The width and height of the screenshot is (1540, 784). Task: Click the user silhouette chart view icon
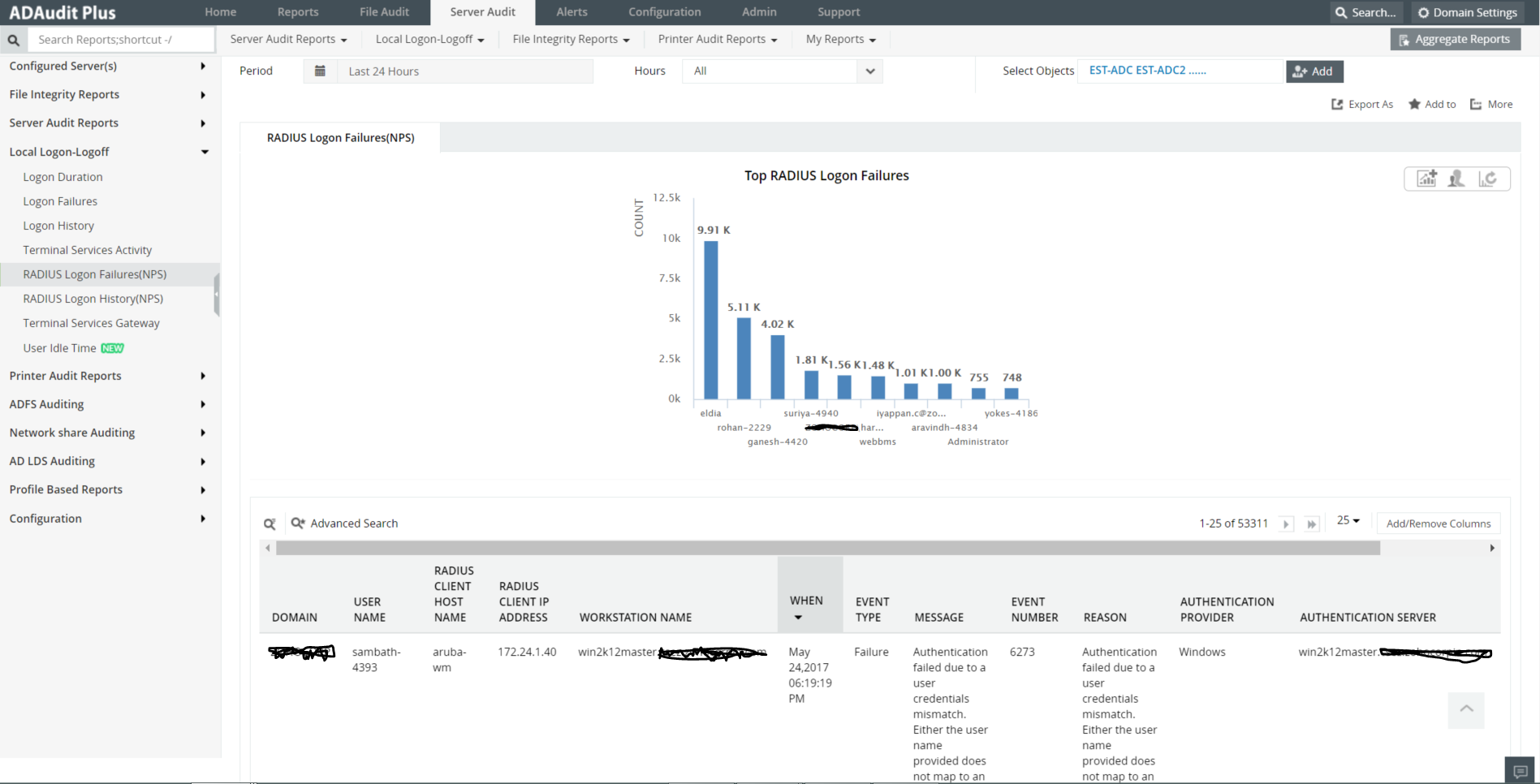[1456, 179]
